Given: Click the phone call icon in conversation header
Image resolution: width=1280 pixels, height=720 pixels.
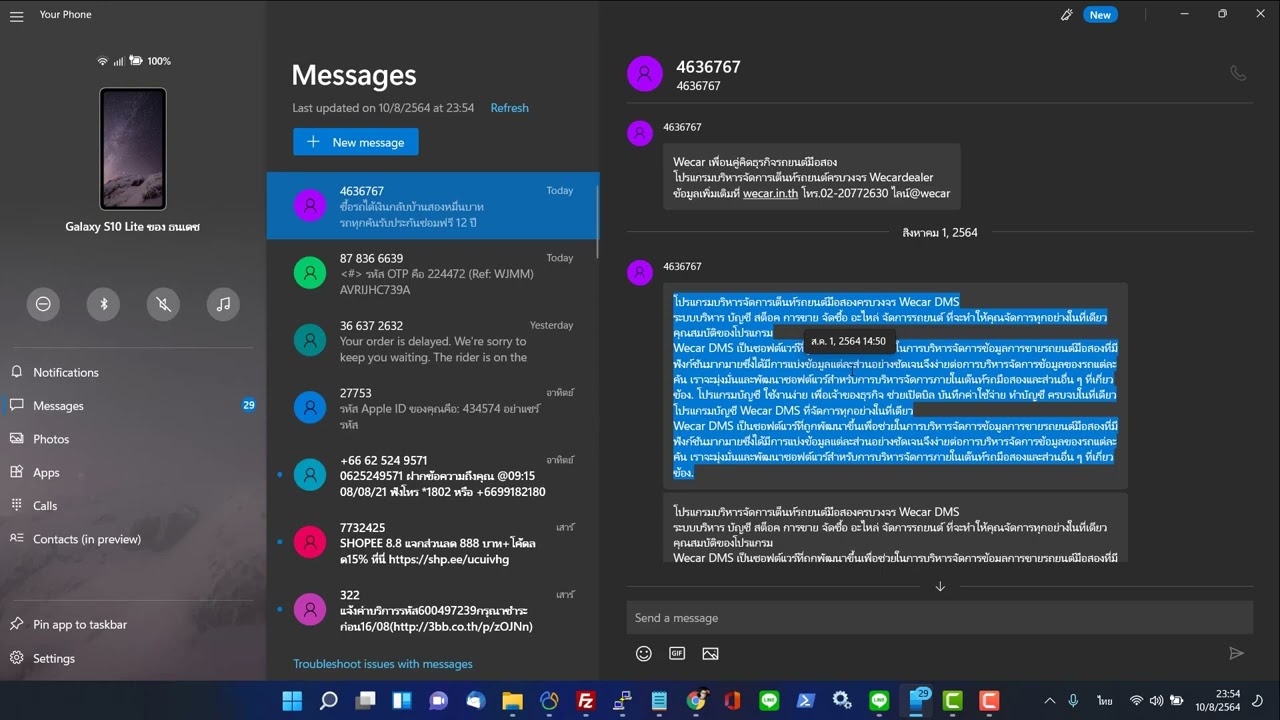Looking at the screenshot, I should [x=1238, y=73].
